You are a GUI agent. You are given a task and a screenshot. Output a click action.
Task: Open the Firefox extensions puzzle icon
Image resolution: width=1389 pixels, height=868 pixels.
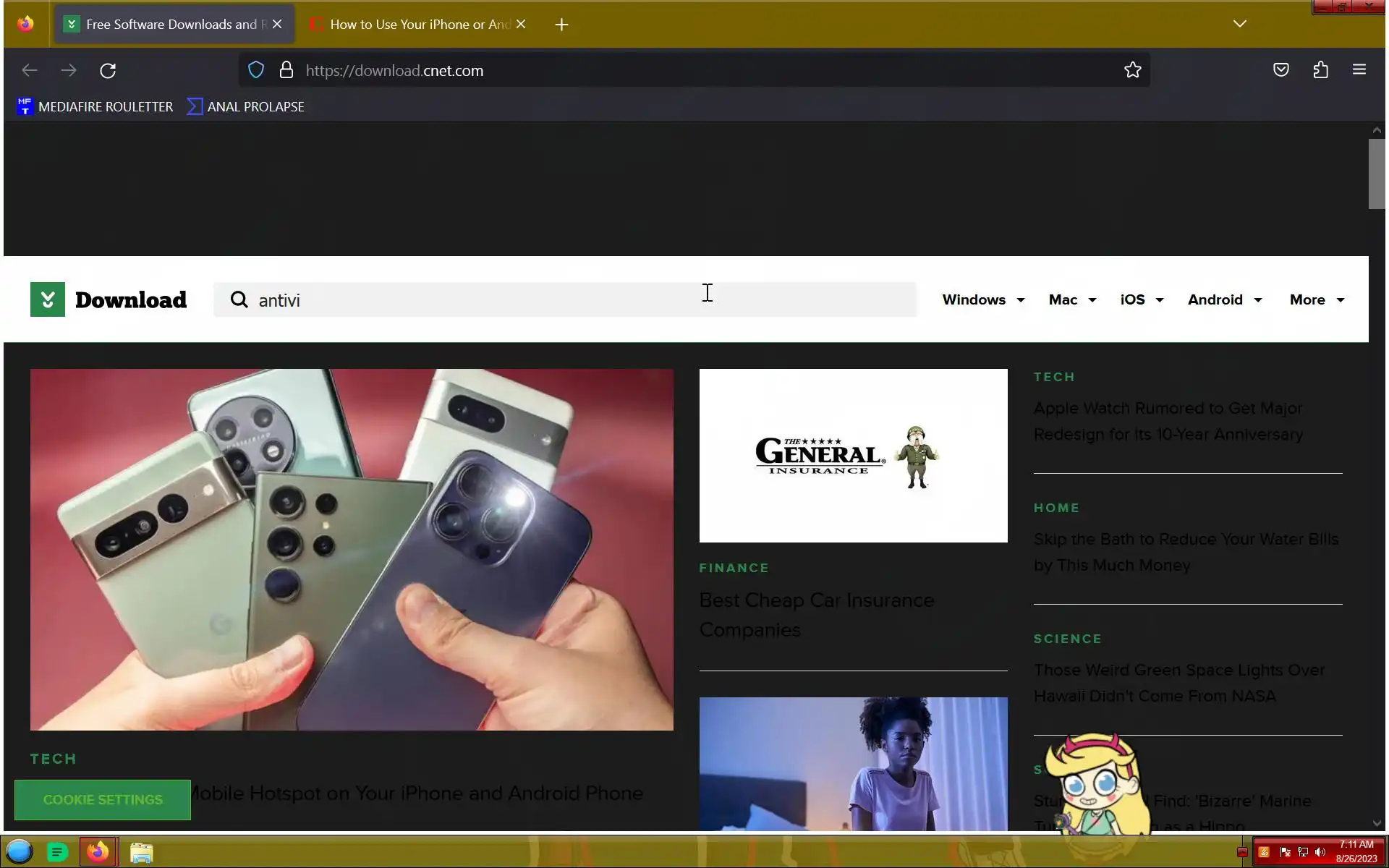coord(1320,70)
